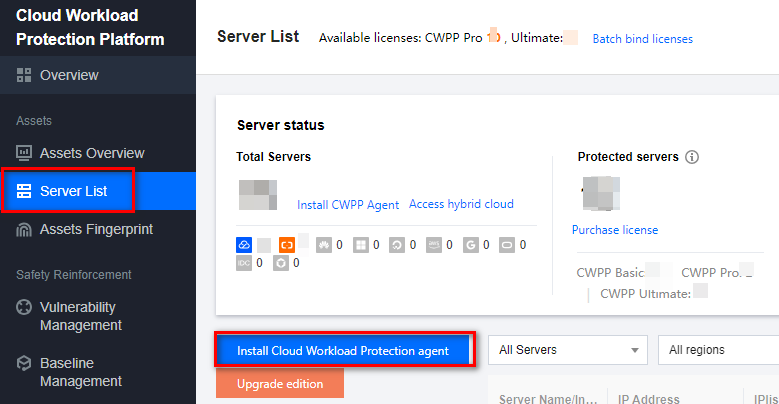Click the IP Address column header
779x404 pixels.
648,399
